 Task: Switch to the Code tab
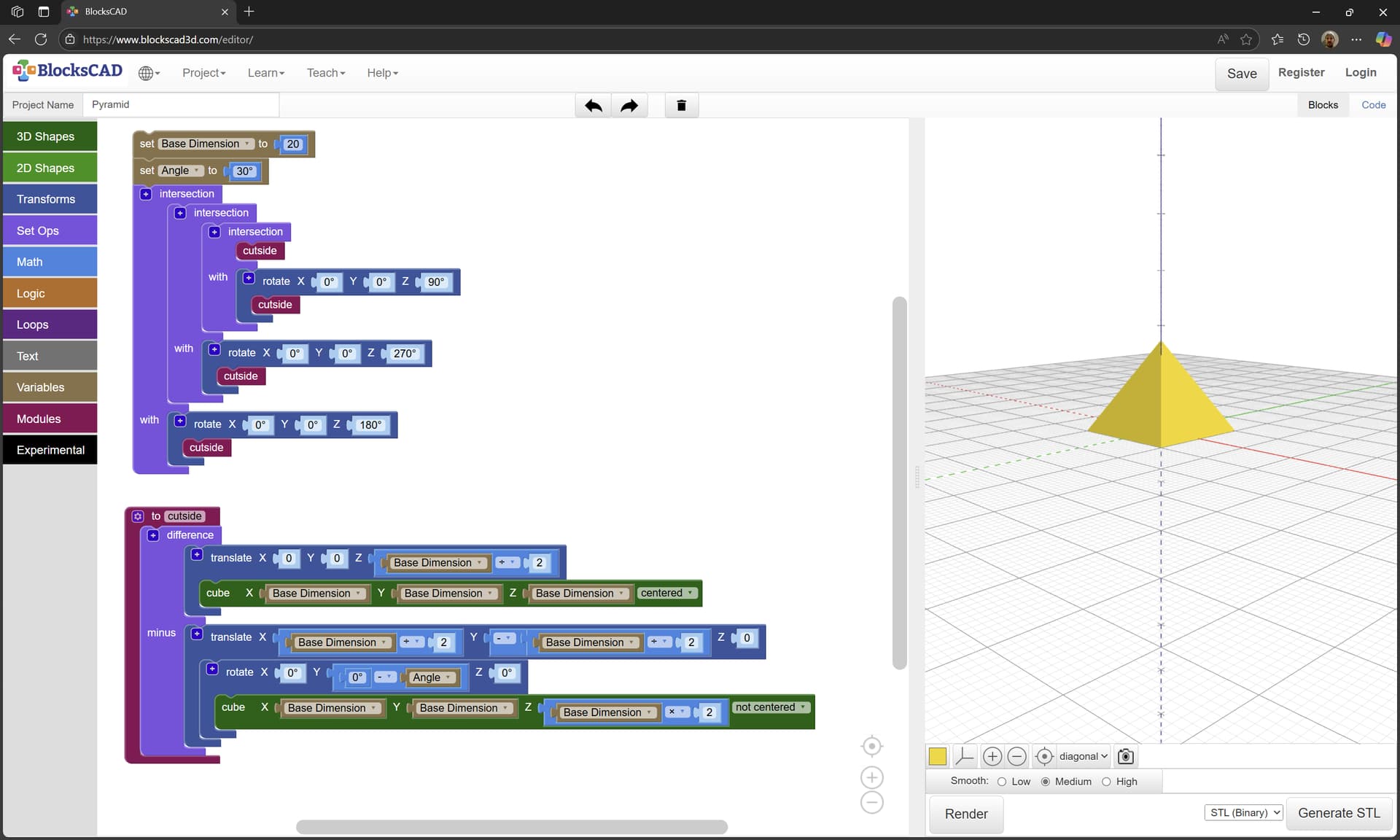tap(1373, 105)
